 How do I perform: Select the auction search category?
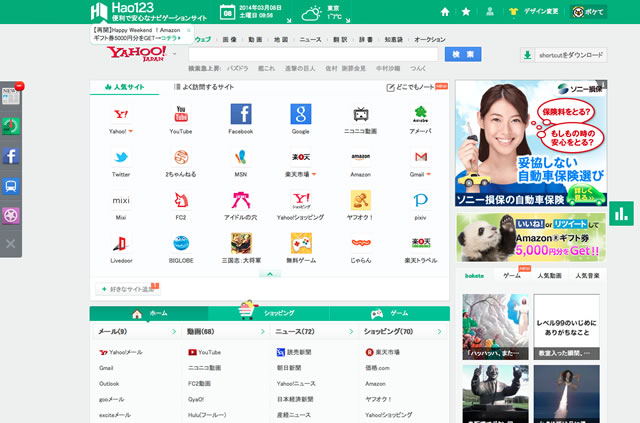pos(429,40)
